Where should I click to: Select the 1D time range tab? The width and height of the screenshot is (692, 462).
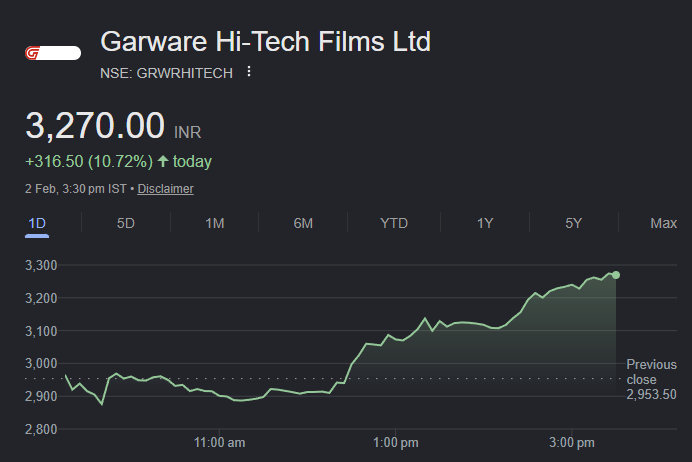click(x=37, y=223)
